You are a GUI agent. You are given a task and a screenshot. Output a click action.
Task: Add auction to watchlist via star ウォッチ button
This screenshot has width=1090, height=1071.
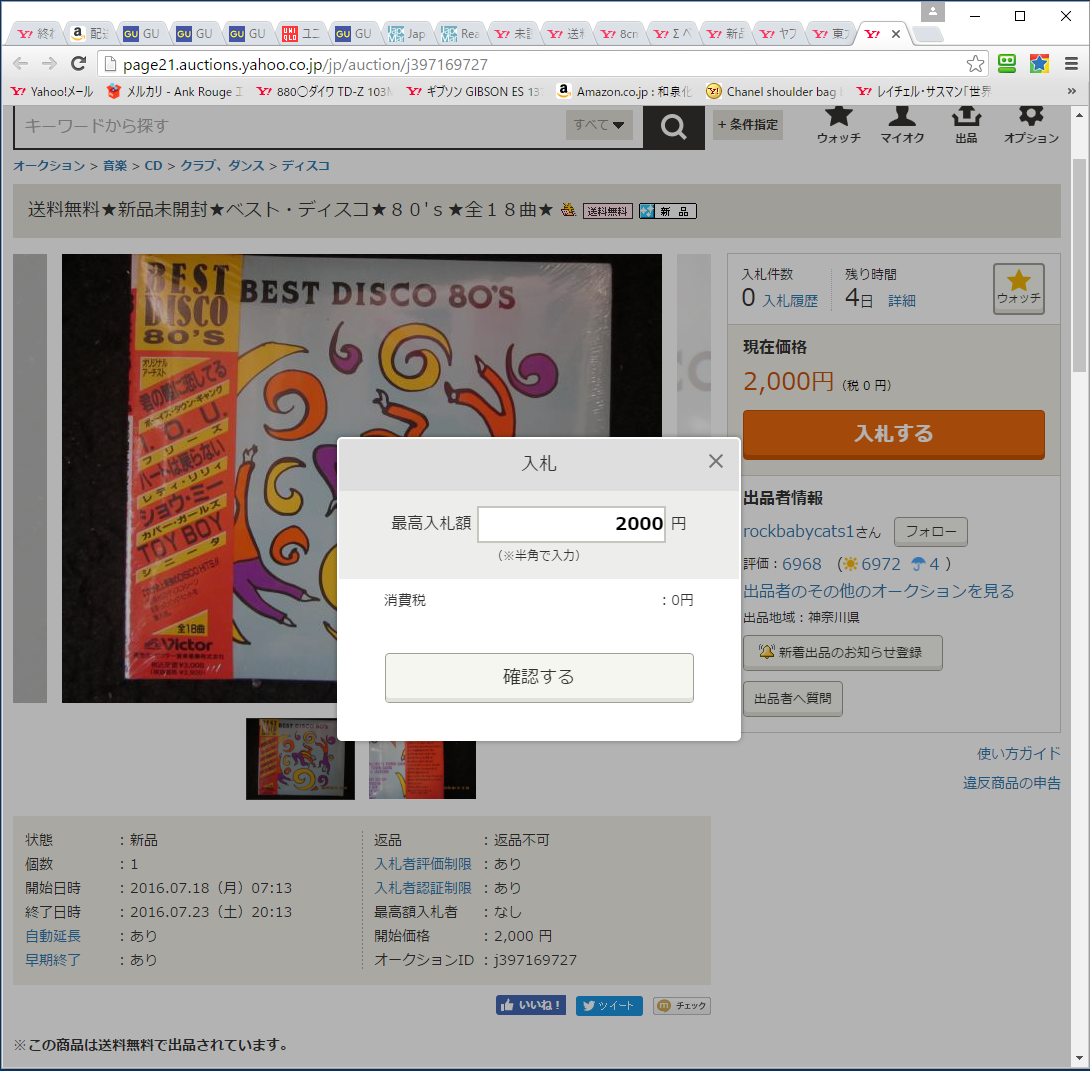coord(1018,288)
